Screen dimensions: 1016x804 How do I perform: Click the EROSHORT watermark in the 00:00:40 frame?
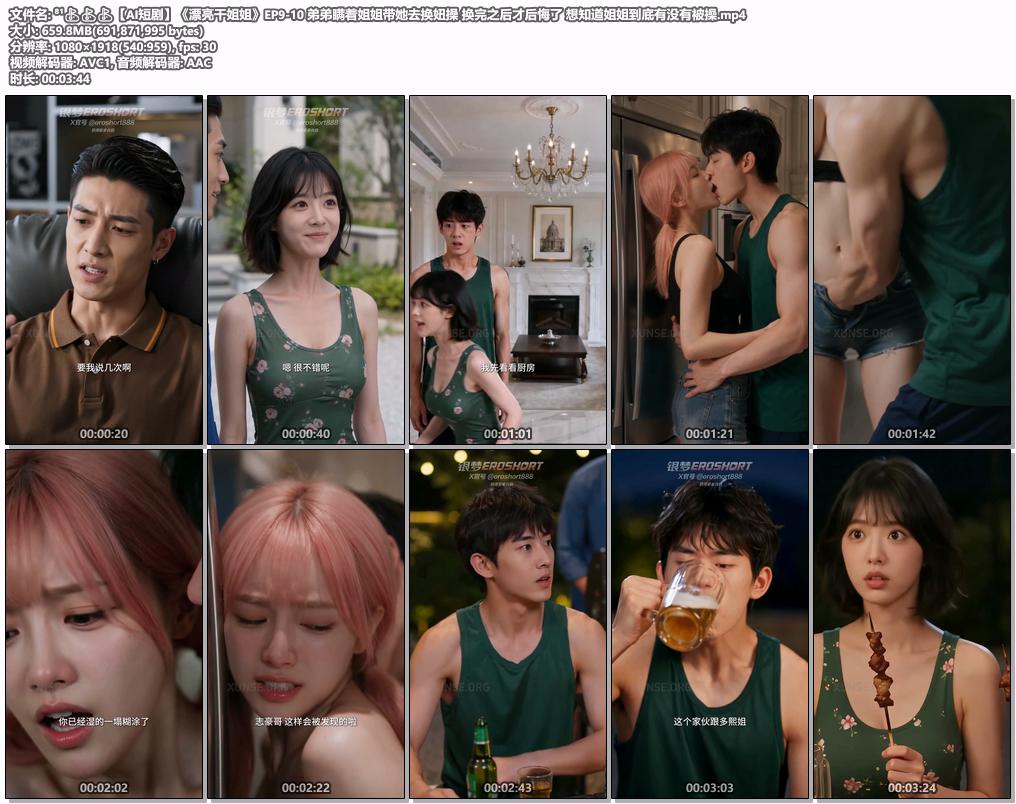(306, 111)
